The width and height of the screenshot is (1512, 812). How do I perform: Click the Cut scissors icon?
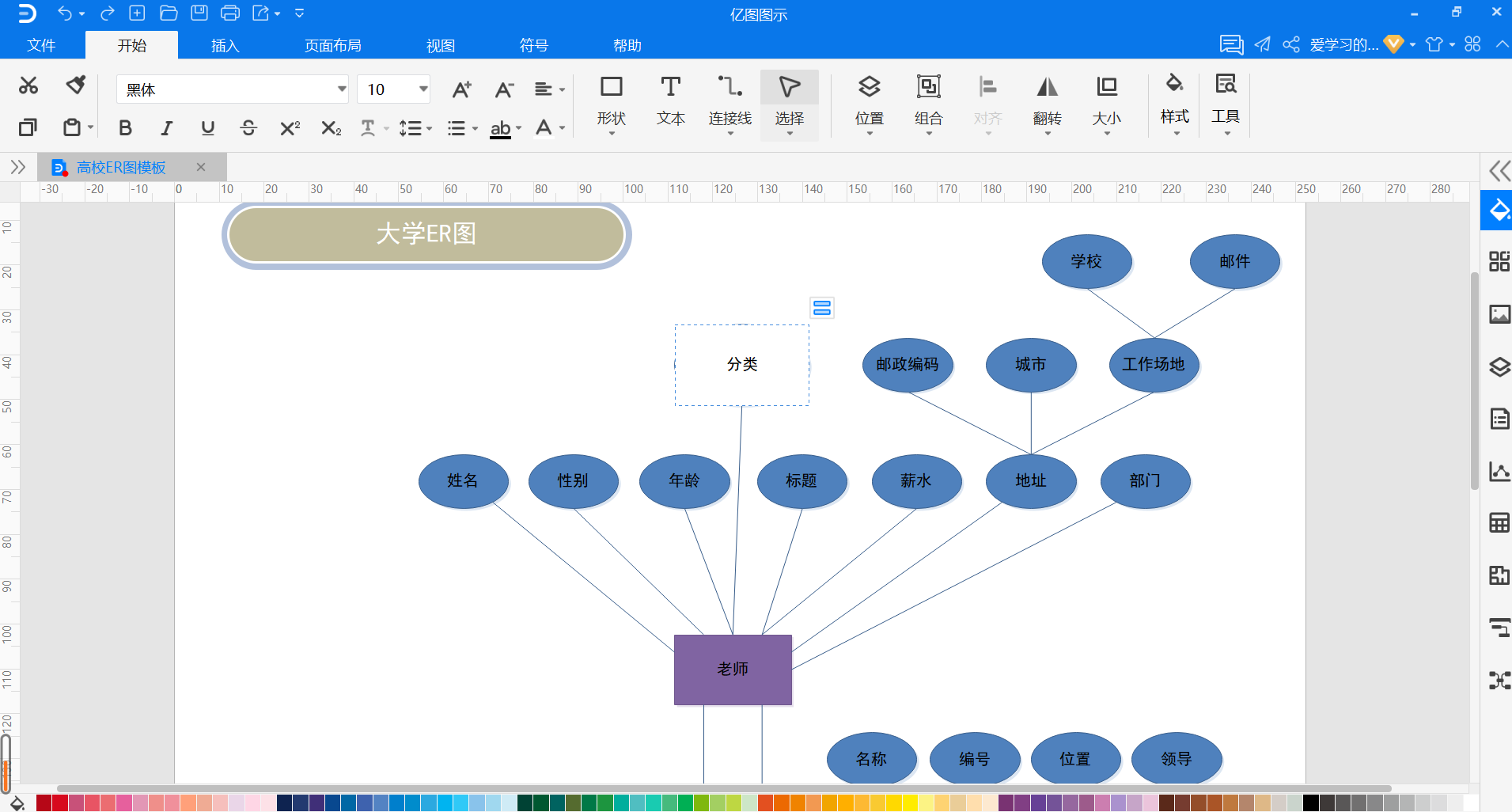(28, 85)
